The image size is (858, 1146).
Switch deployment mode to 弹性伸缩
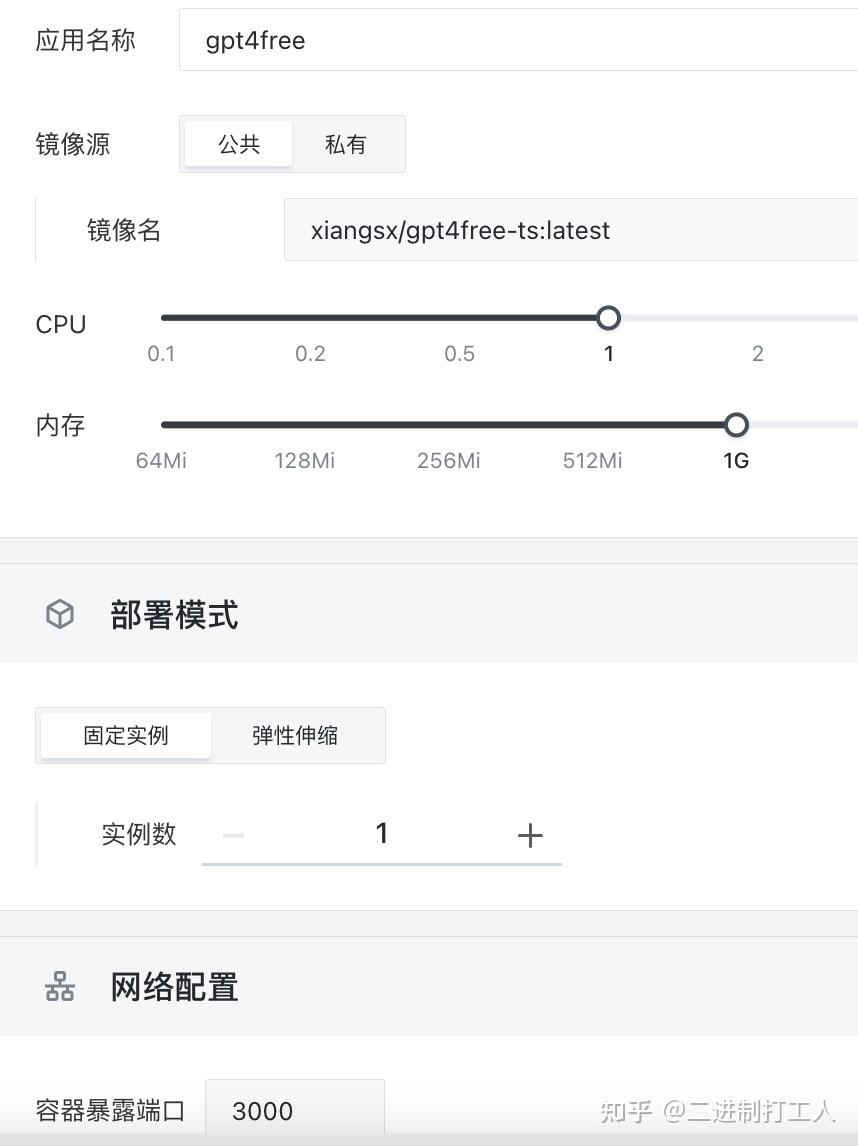tap(295, 735)
